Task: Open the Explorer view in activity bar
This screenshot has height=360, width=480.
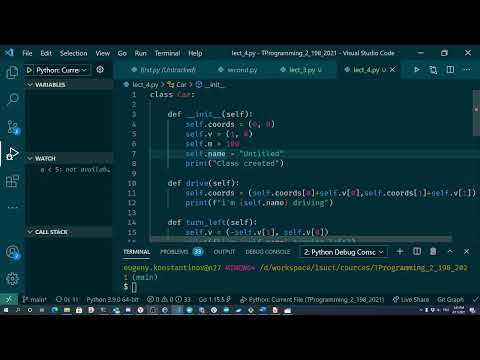Action: [12, 72]
